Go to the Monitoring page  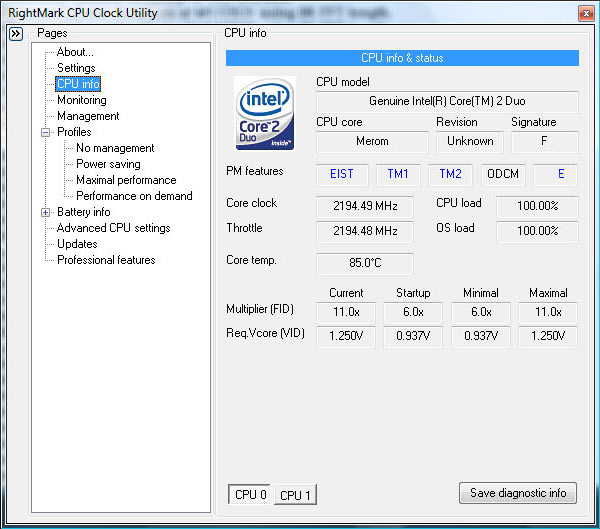[82, 100]
